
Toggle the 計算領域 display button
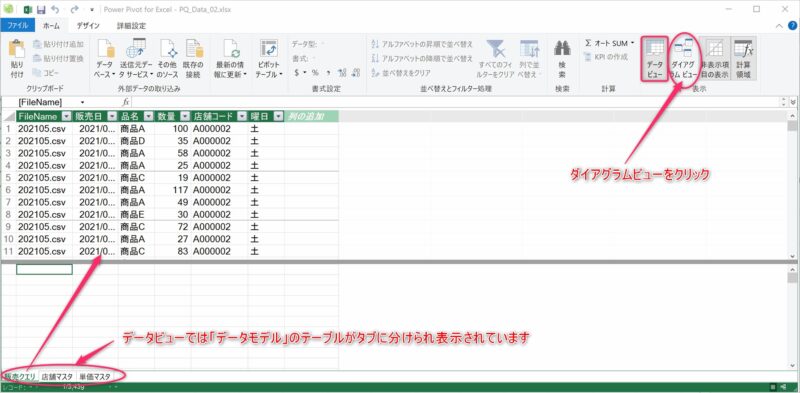point(742,49)
